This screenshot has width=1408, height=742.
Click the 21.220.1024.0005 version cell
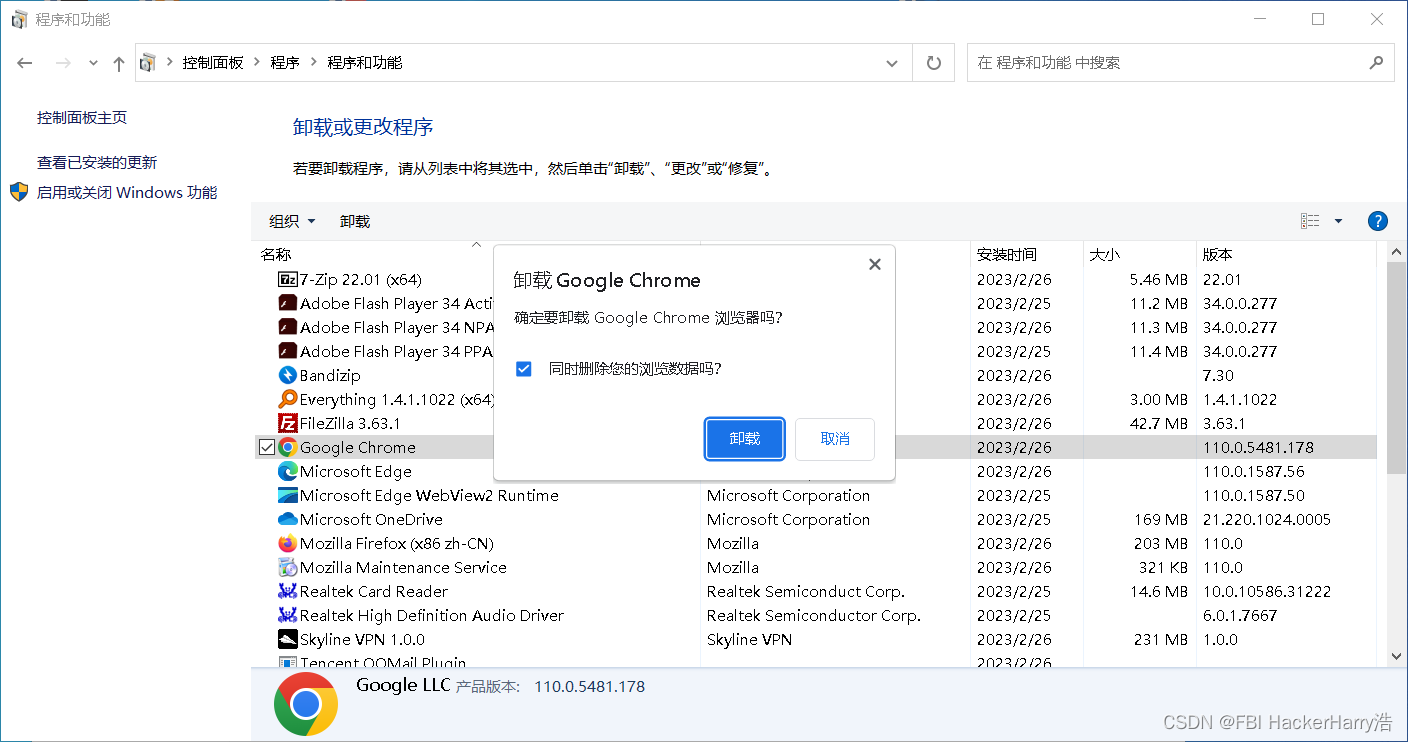pyautogui.click(x=1267, y=519)
